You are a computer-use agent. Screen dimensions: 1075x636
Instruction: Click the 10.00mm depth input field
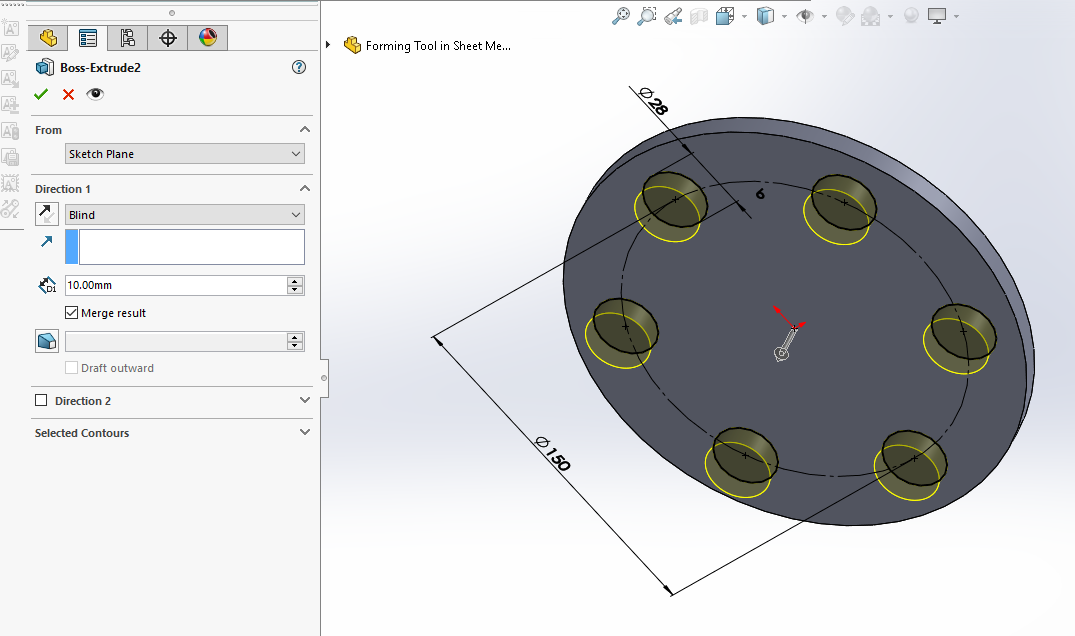click(x=175, y=285)
